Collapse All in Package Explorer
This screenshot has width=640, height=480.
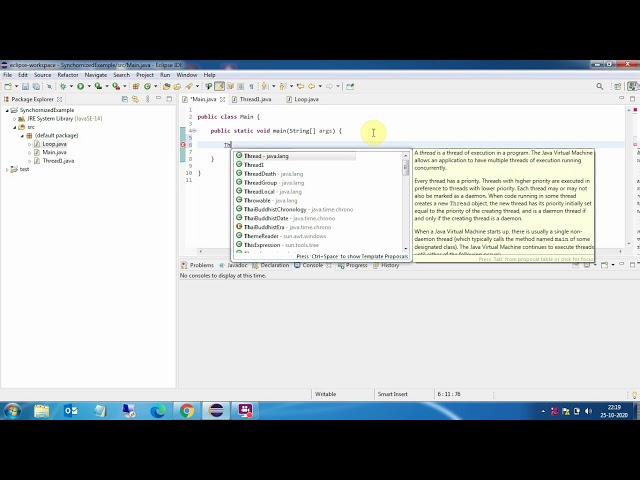[125, 99]
